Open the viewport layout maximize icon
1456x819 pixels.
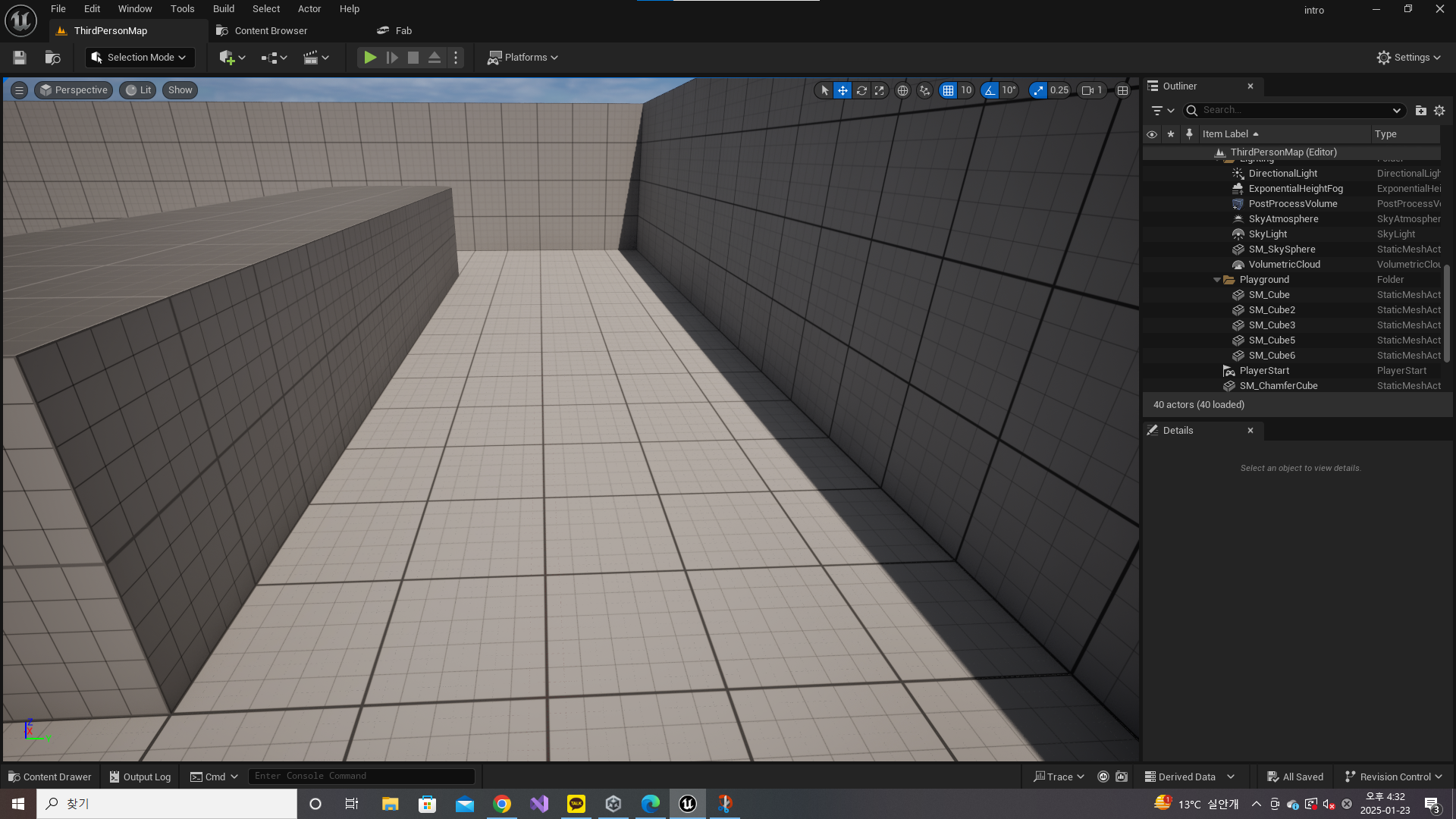(x=1123, y=90)
